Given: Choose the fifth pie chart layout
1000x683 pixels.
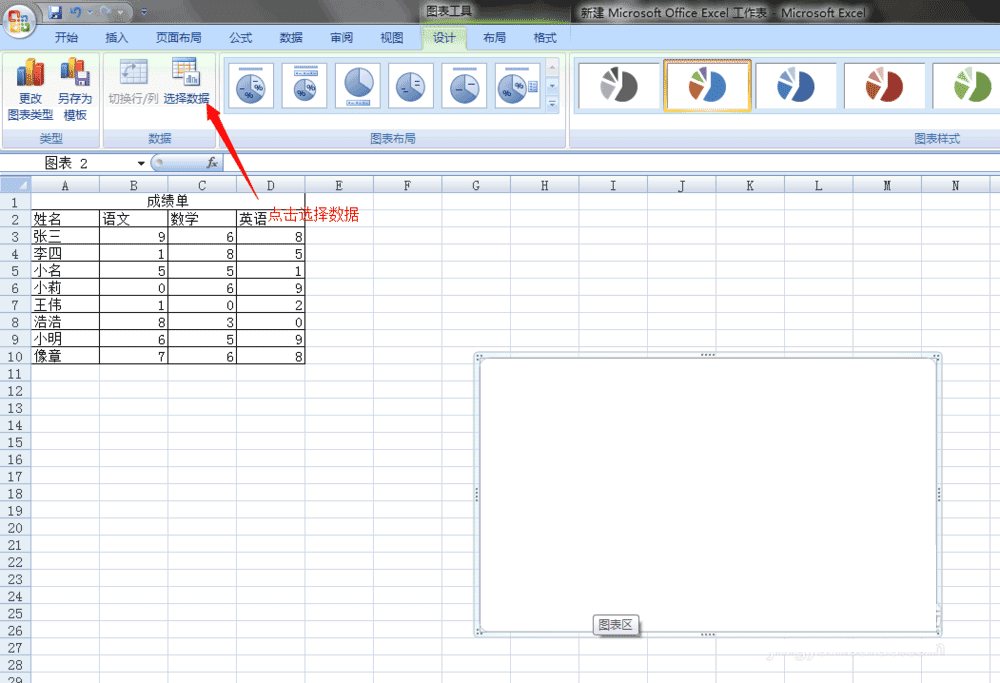Looking at the screenshot, I should [x=464, y=85].
